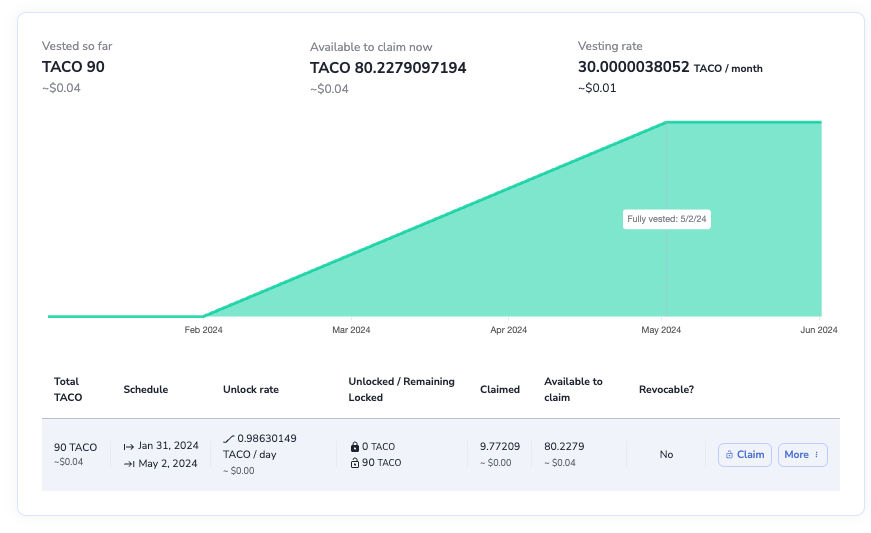Image resolution: width=871 pixels, height=533 pixels.
Task: Click the '80.2279' available value in the table row
Action: point(564,446)
